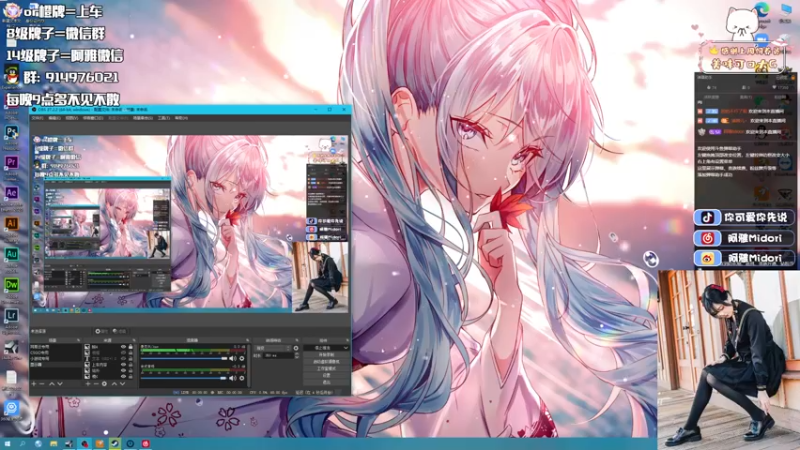The height and width of the screenshot is (450, 800).
Task: Add a source with the plus icon
Action: [x=88, y=384]
